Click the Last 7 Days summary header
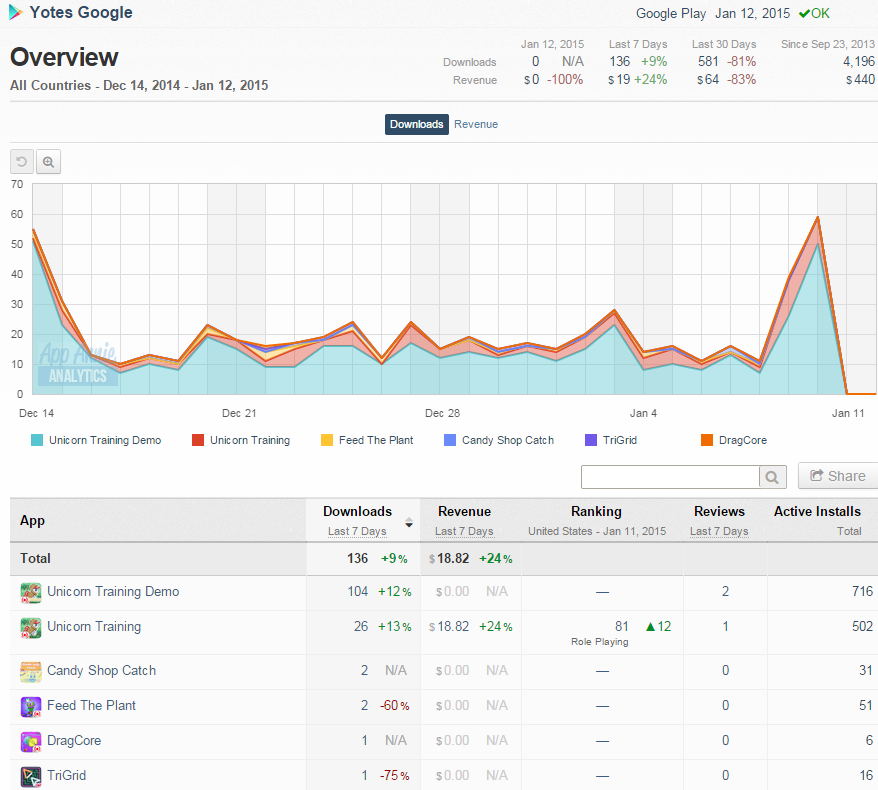 coord(638,44)
